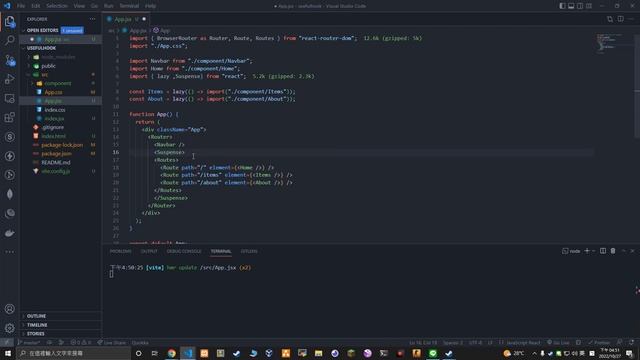
Task: Open the Extensions view
Action: click(10, 118)
